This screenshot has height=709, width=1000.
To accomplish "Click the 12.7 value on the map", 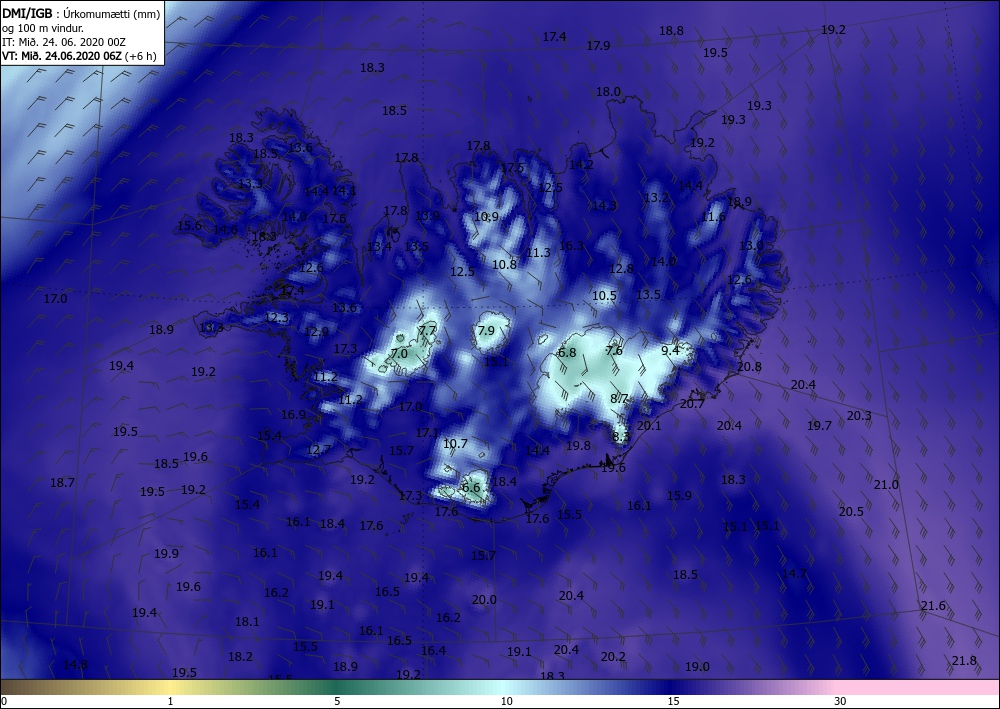I will [318, 450].
